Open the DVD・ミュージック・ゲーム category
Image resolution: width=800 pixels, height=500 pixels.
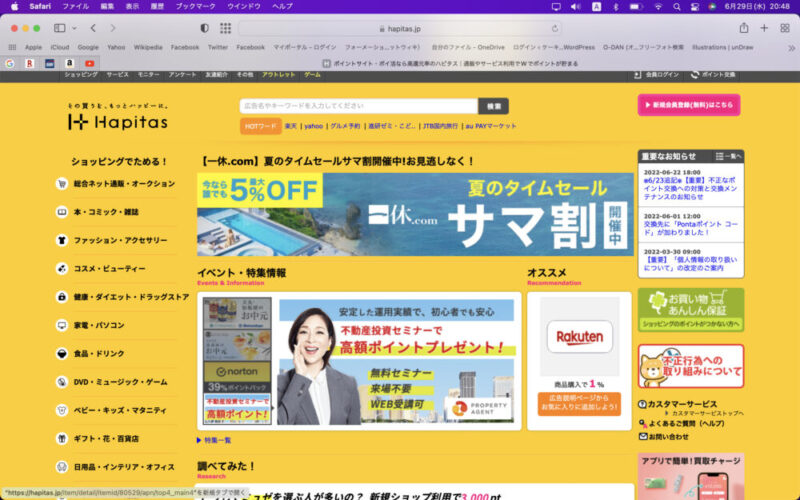coord(120,382)
